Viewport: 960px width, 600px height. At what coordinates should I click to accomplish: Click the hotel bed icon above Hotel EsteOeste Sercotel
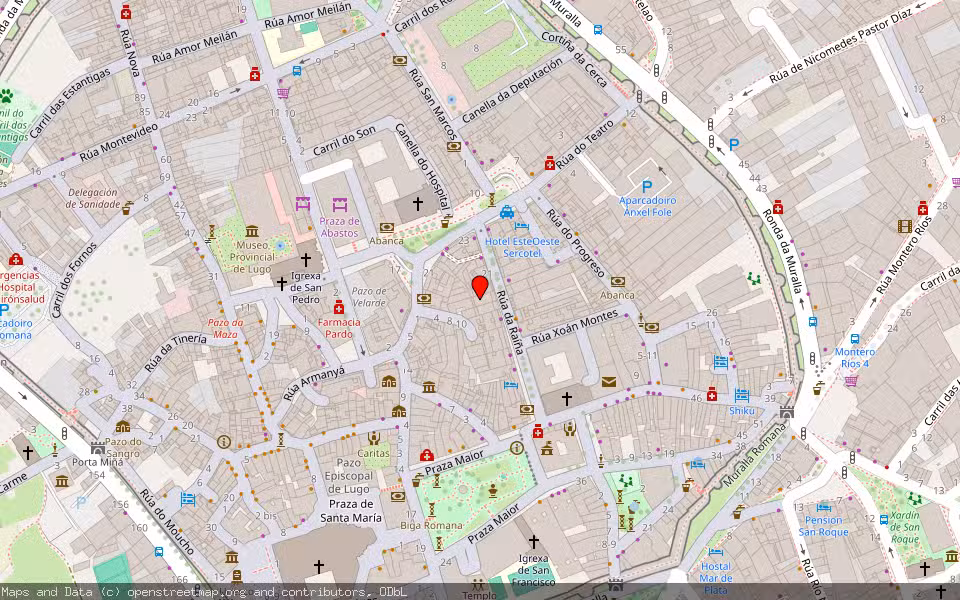click(522, 226)
